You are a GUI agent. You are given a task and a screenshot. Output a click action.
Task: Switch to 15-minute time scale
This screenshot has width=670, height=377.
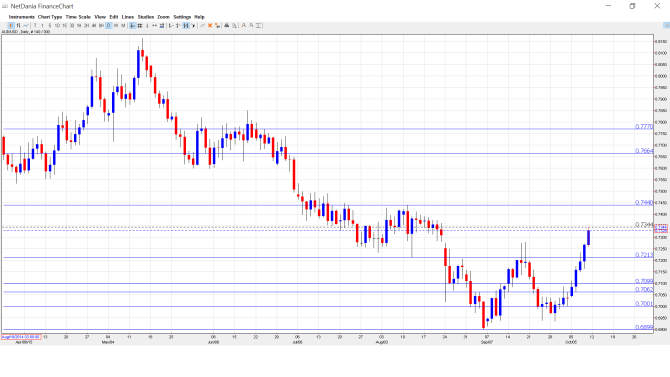tap(65, 26)
